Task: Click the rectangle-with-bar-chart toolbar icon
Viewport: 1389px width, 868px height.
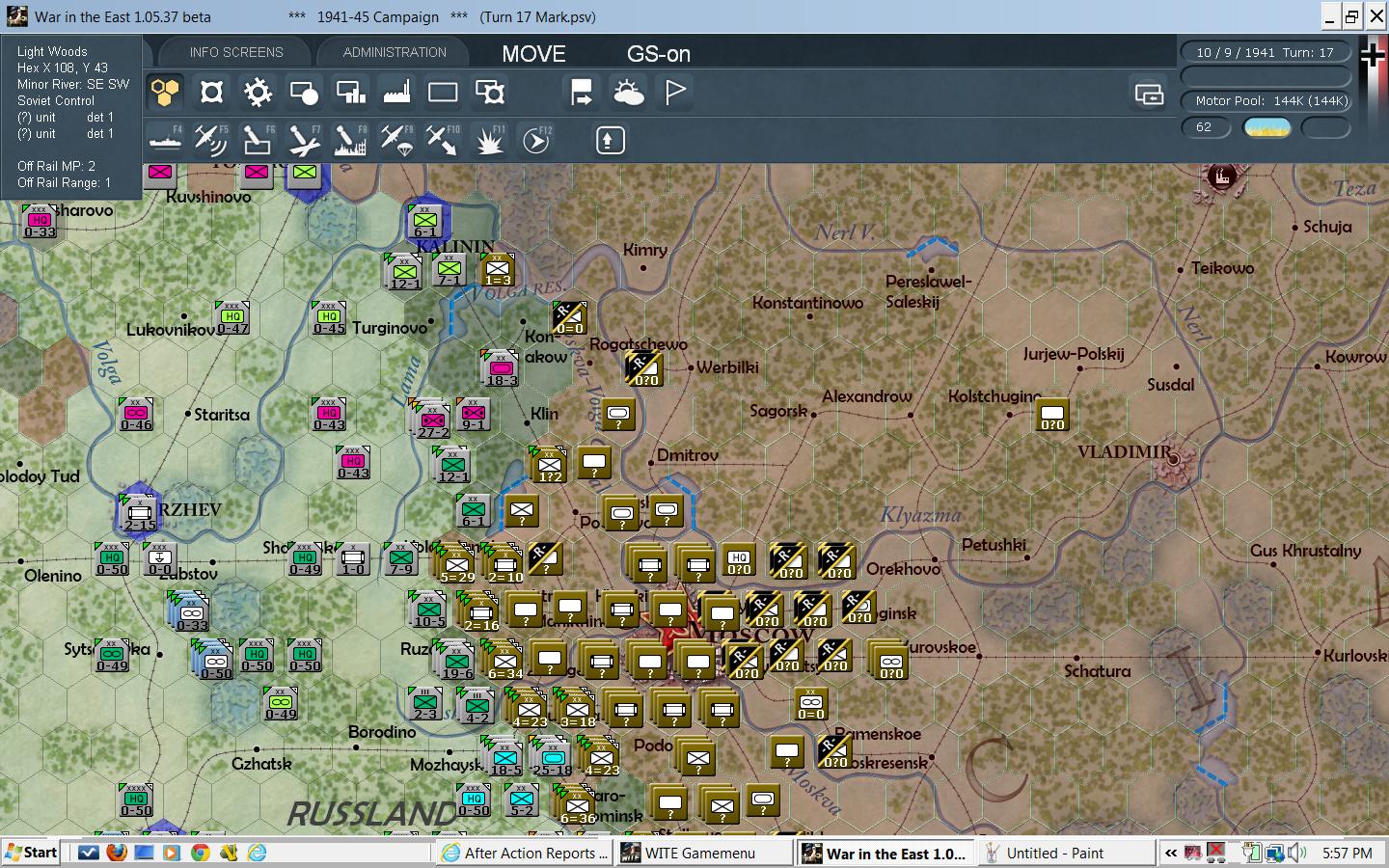Action: [x=350, y=93]
